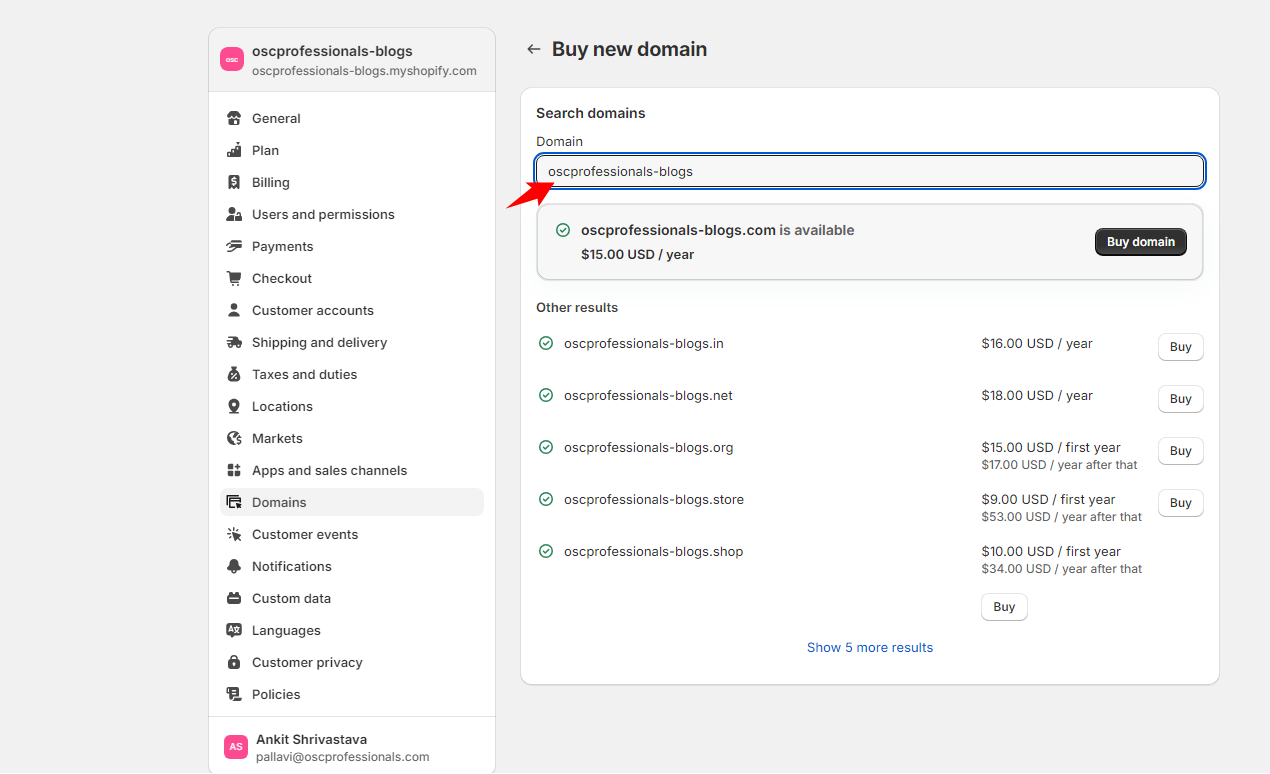The height and width of the screenshot is (774, 1270).
Task: Click the Customer privacy lock icon
Action: tap(234, 662)
